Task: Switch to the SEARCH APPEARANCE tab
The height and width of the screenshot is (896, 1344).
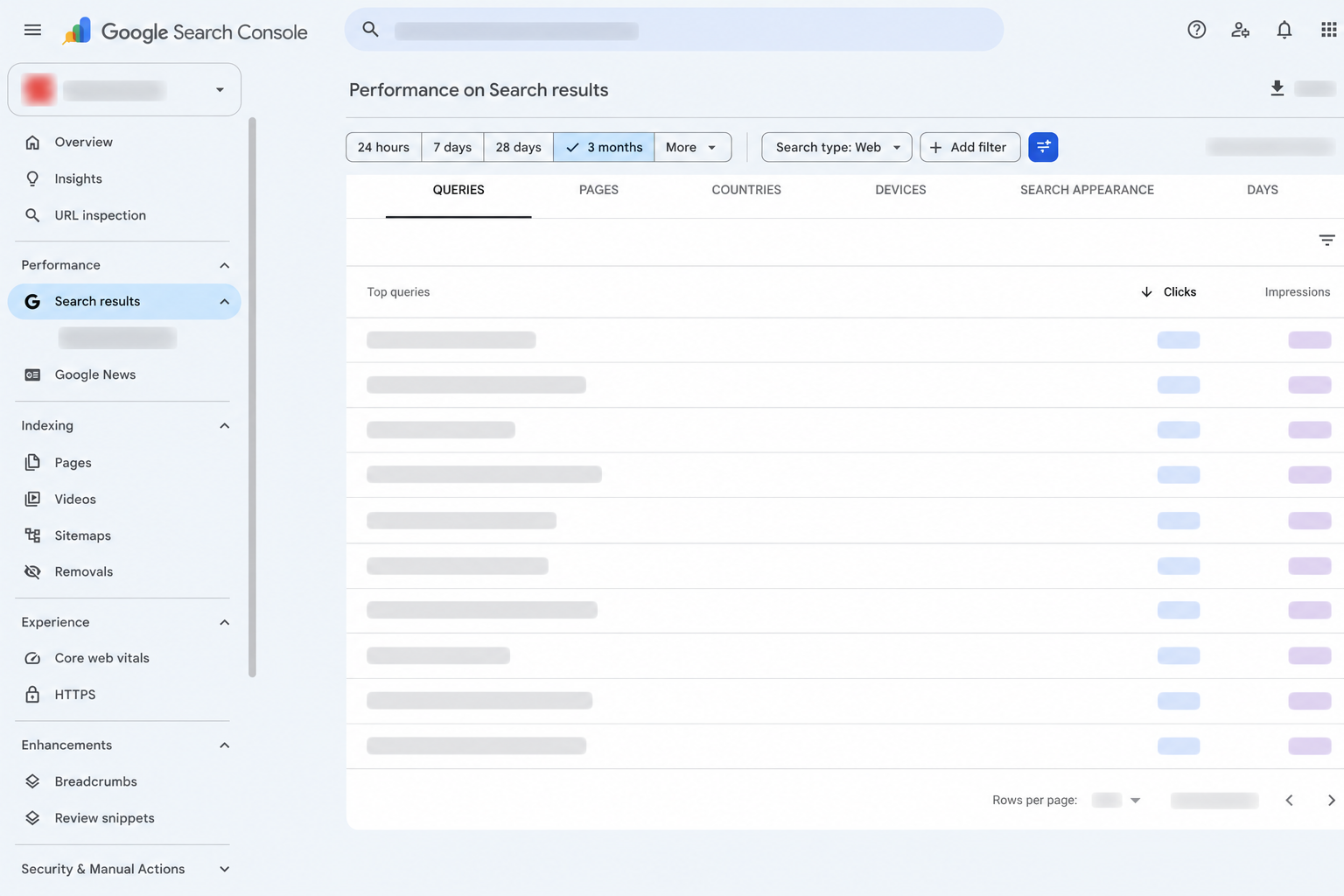Action: [1087, 190]
